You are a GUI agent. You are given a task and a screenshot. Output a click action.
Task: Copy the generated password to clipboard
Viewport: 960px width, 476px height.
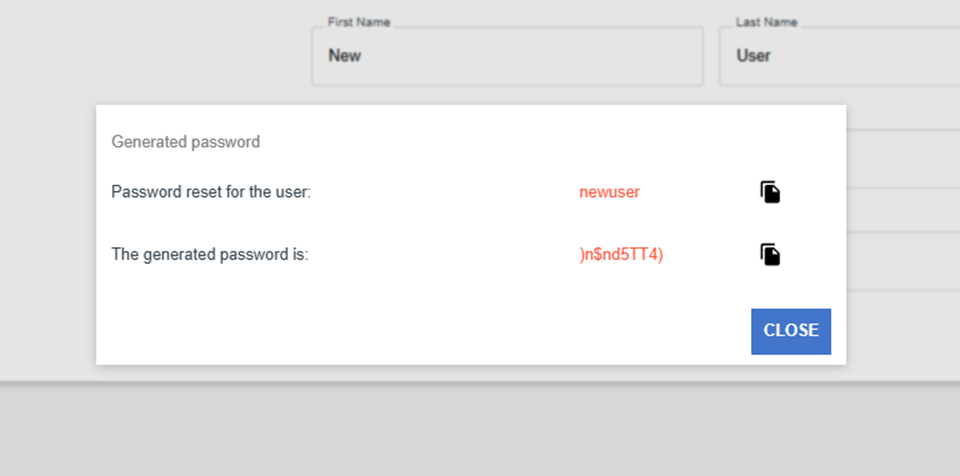tap(769, 254)
